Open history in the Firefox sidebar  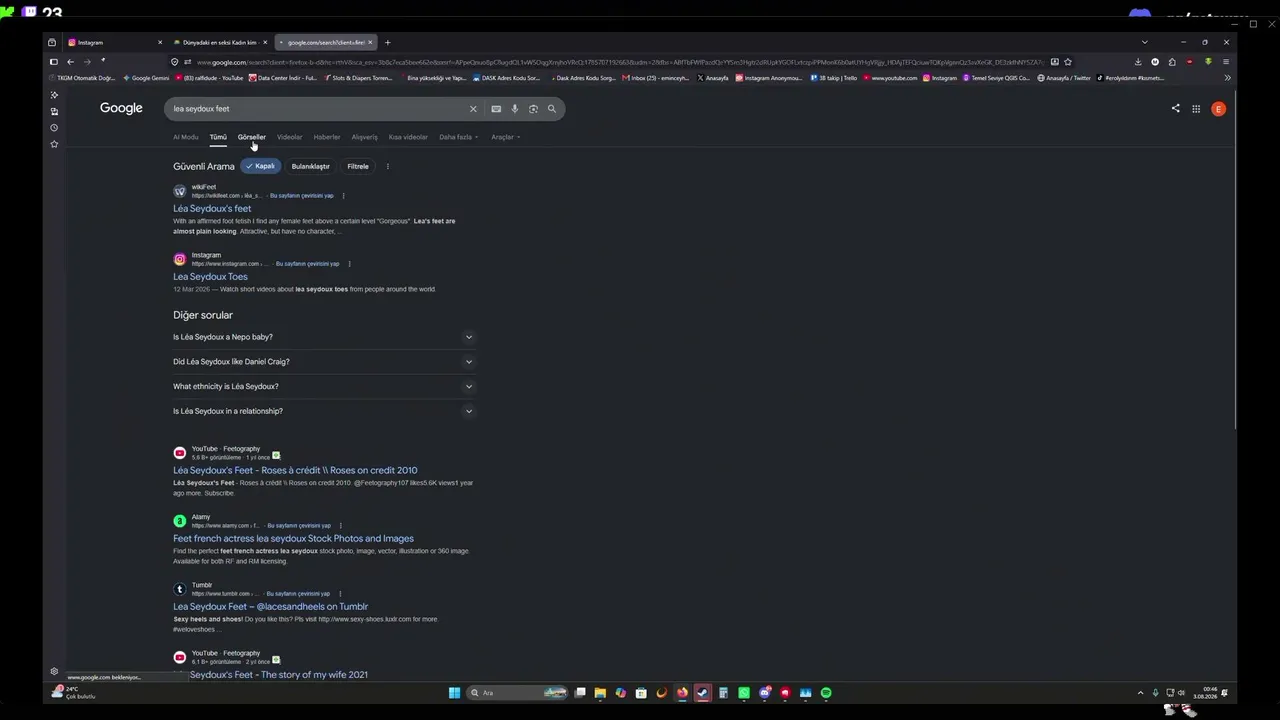coord(54,128)
